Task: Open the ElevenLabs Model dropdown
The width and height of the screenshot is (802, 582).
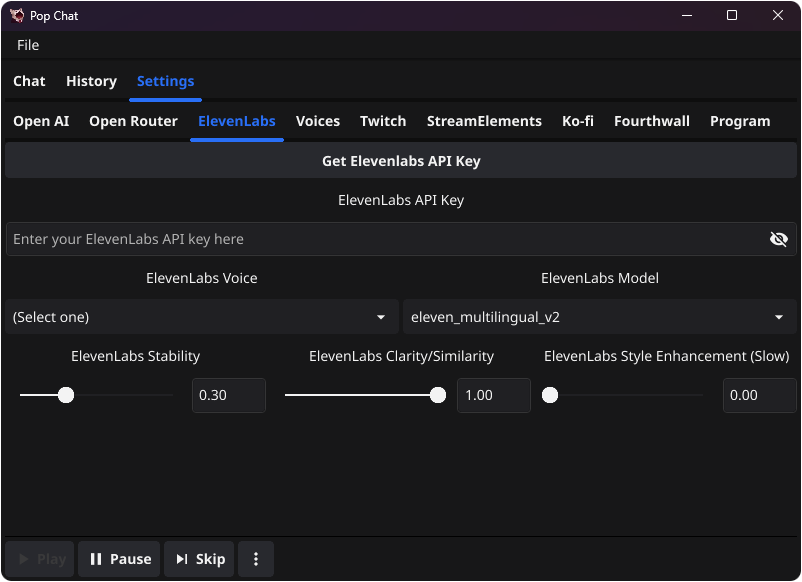Action: (x=600, y=316)
